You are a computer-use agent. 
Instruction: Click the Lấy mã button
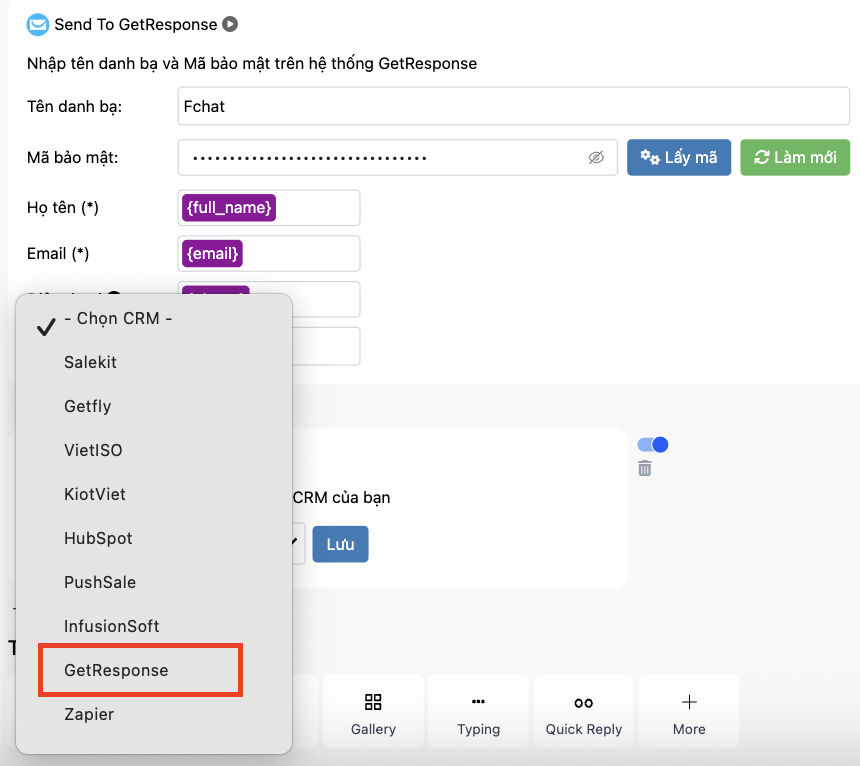[x=678, y=157]
